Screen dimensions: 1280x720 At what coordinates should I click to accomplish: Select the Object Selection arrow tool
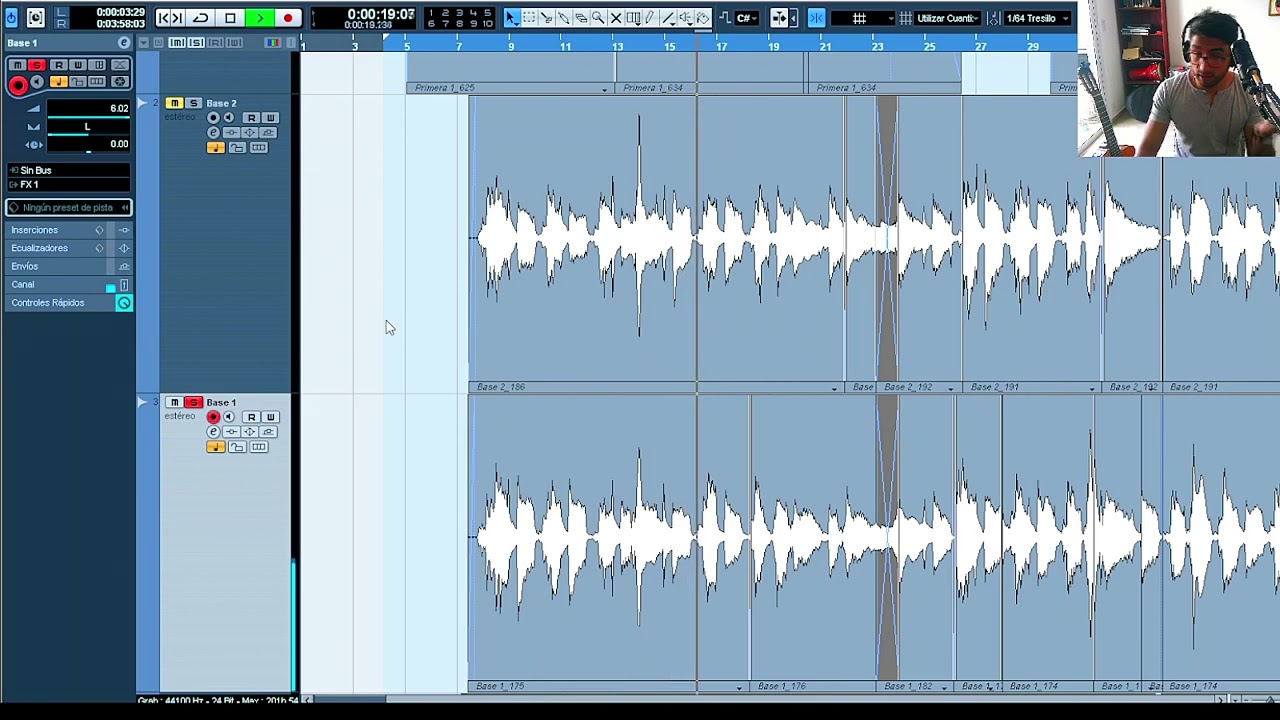coord(513,18)
